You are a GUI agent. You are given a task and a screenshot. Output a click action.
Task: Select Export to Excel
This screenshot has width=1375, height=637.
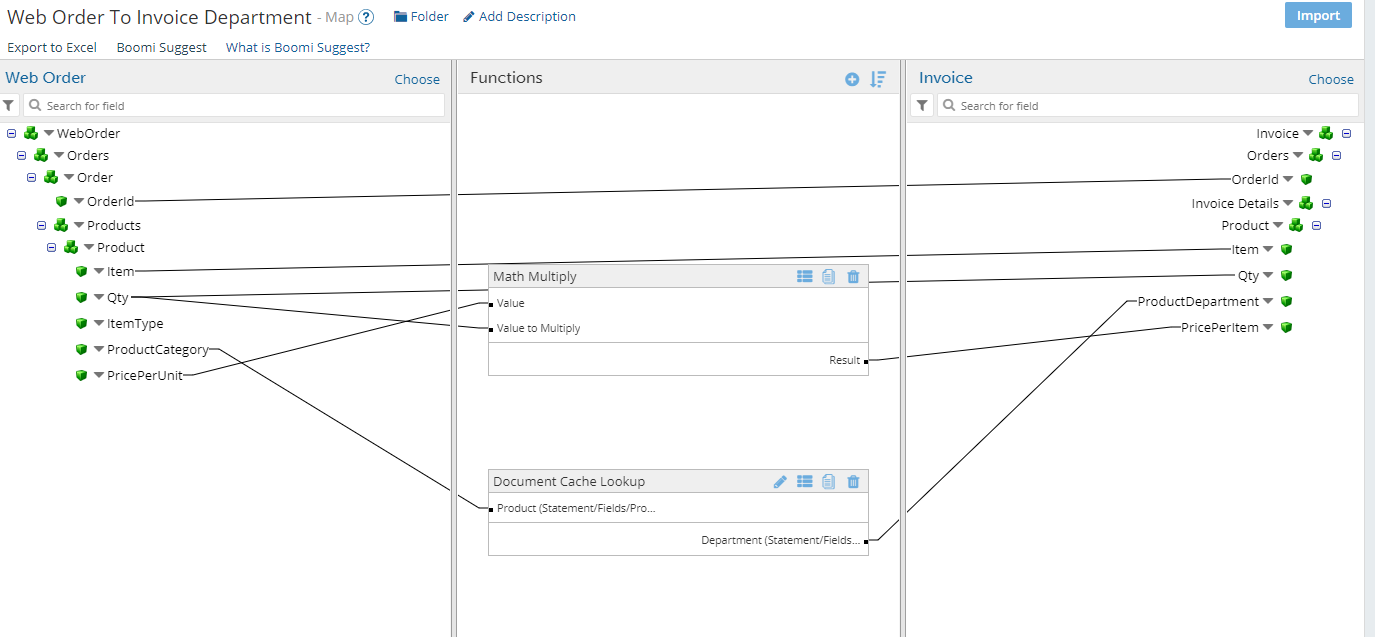coord(52,47)
